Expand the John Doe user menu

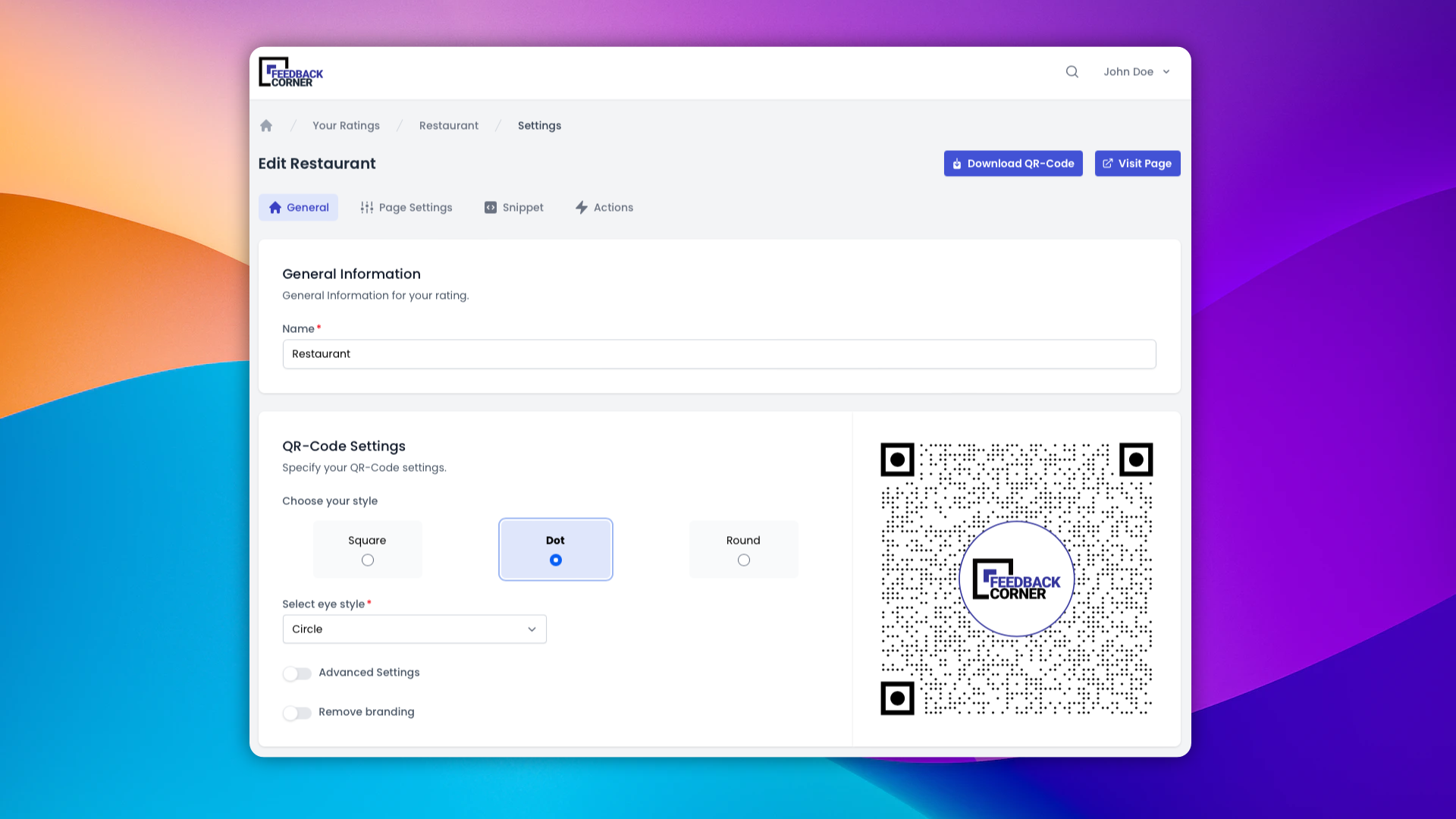pyautogui.click(x=1136, y=71)
